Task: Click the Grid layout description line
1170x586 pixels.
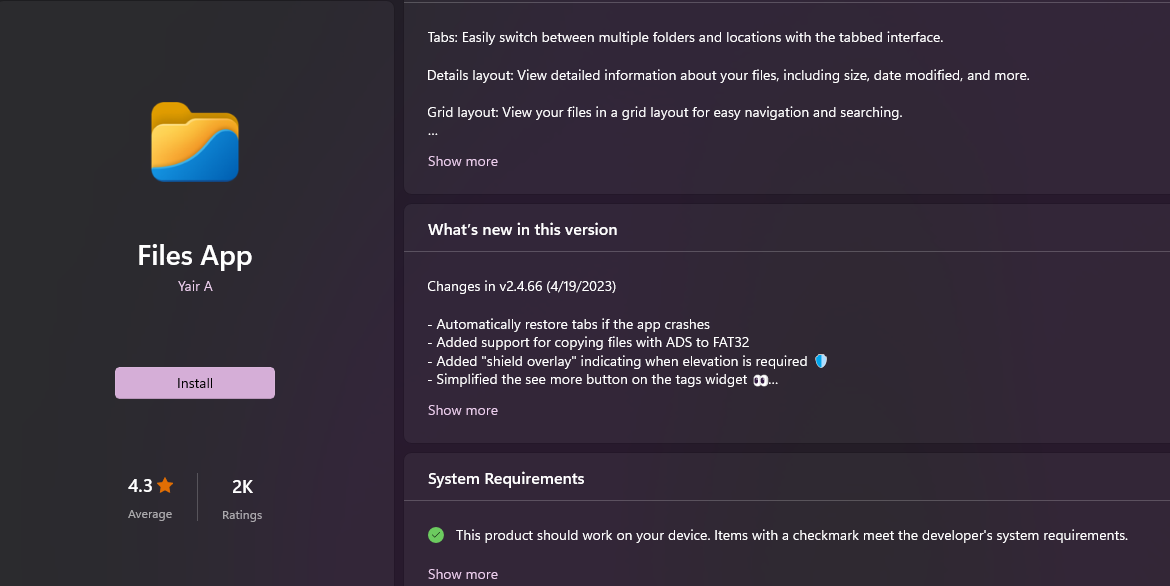Action: click(x=664, y=112)
